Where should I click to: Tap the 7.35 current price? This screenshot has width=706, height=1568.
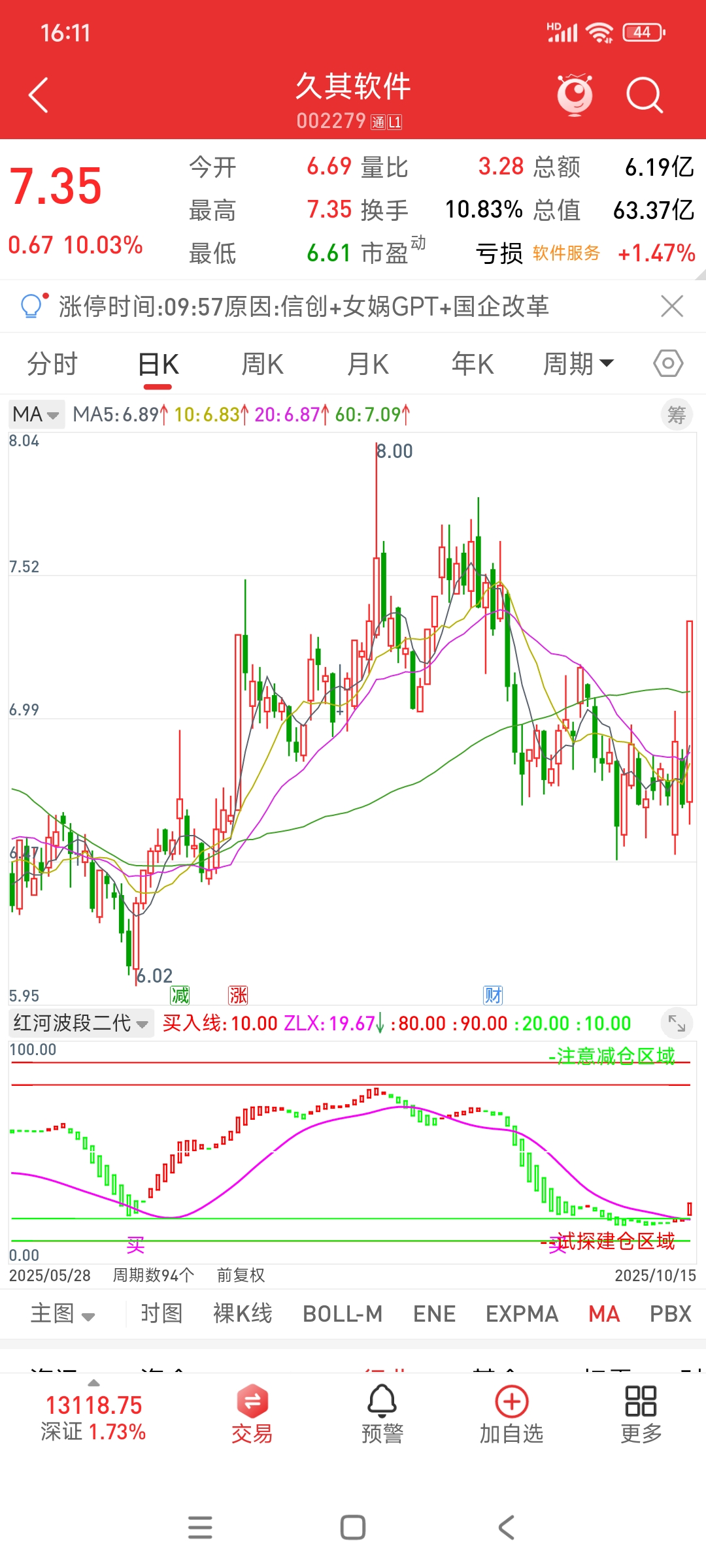pyautogui.click(x=56, y=186)
